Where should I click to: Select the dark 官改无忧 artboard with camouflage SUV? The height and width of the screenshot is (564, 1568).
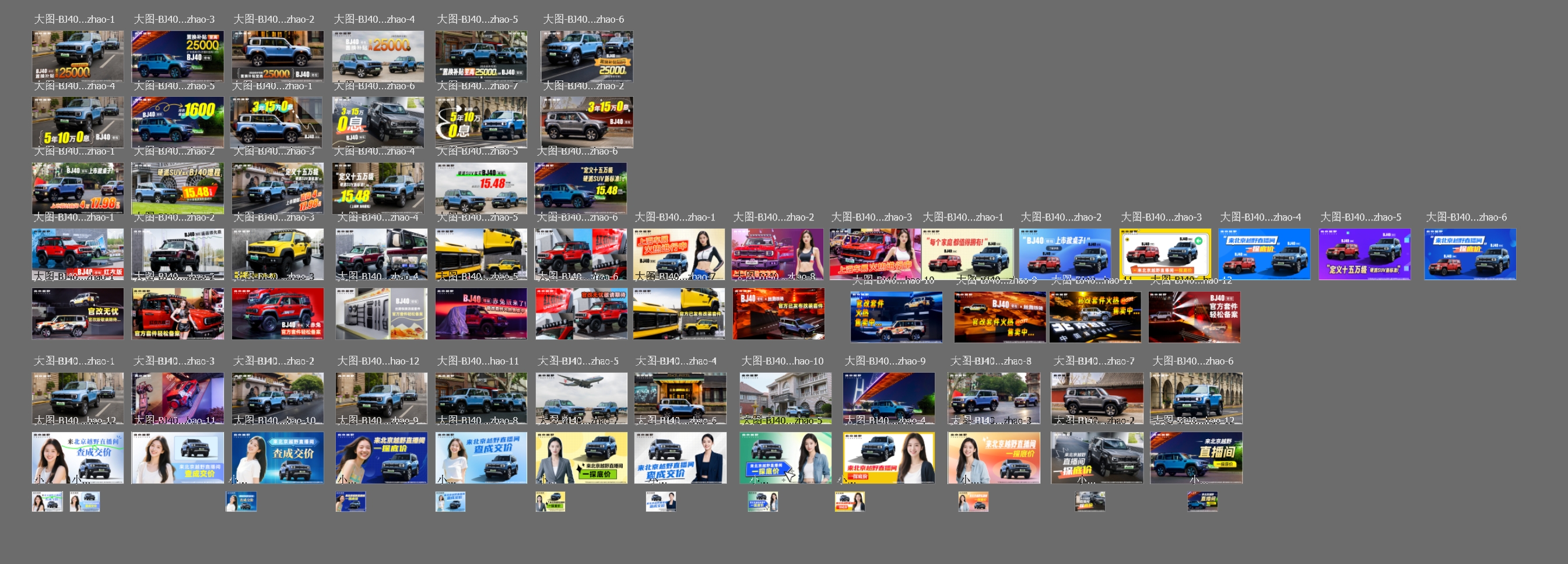(78, 314)
